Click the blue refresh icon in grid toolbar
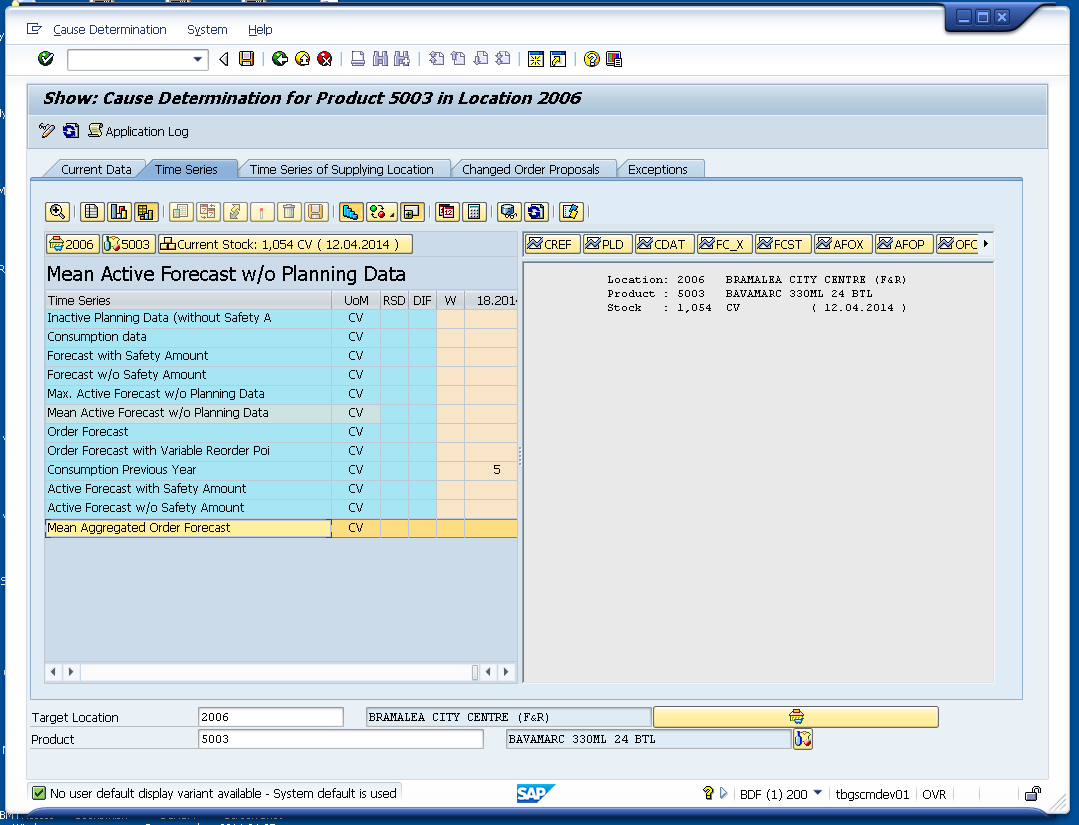1079x825 pixels. tap(535, 212)
